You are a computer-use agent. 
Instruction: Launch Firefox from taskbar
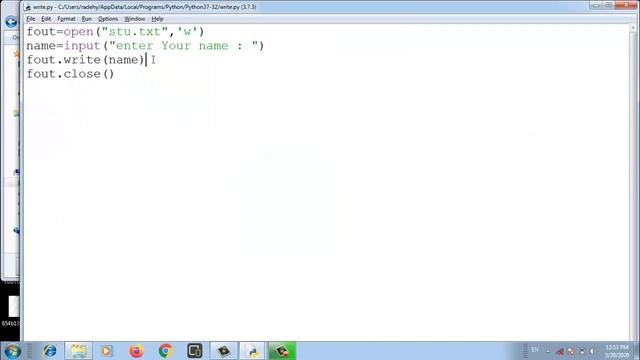click(136, 351)
